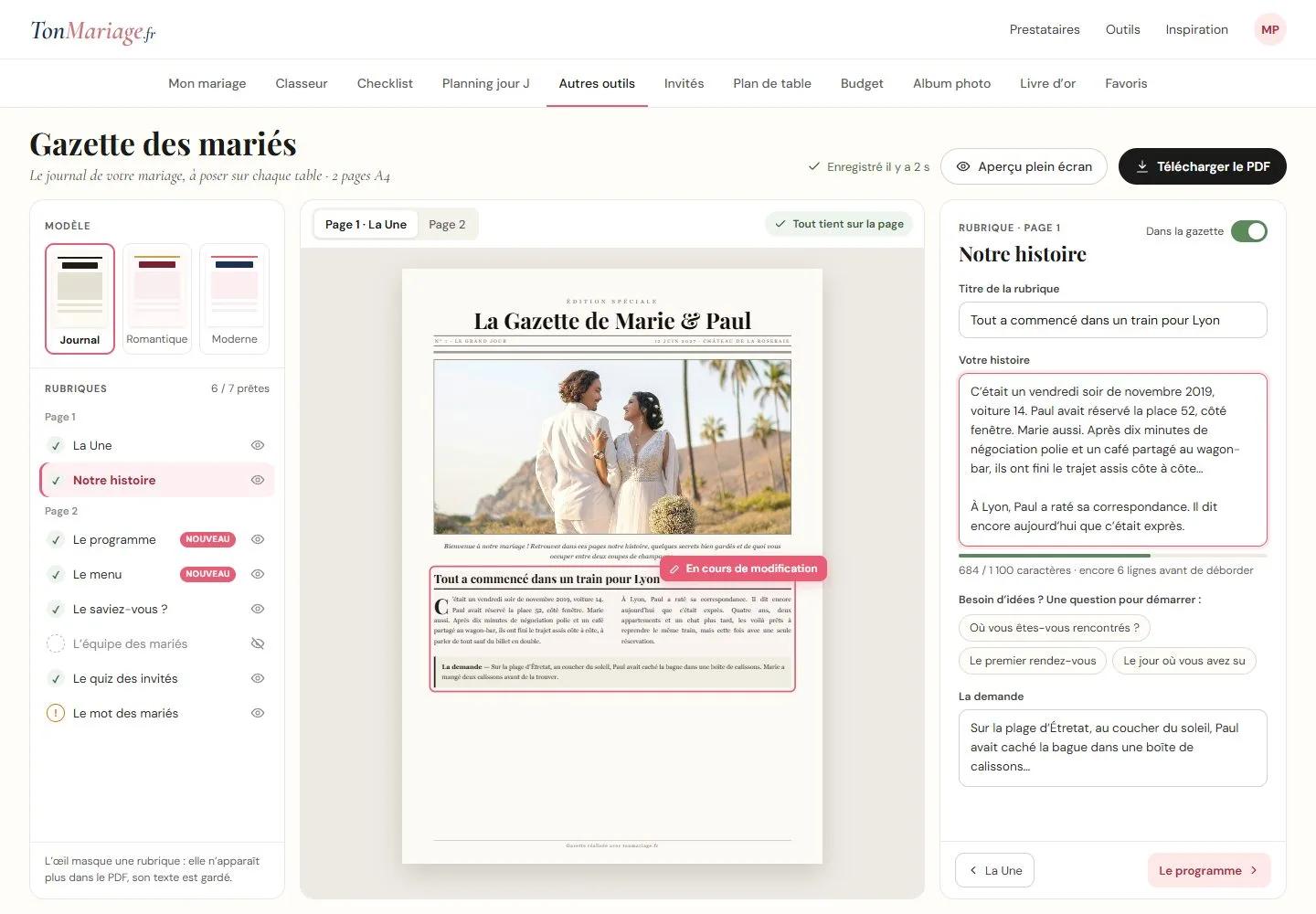Open Outils in the top menu
The height and width of the screenshot is (914, 1316).
tap(1122, 29)
